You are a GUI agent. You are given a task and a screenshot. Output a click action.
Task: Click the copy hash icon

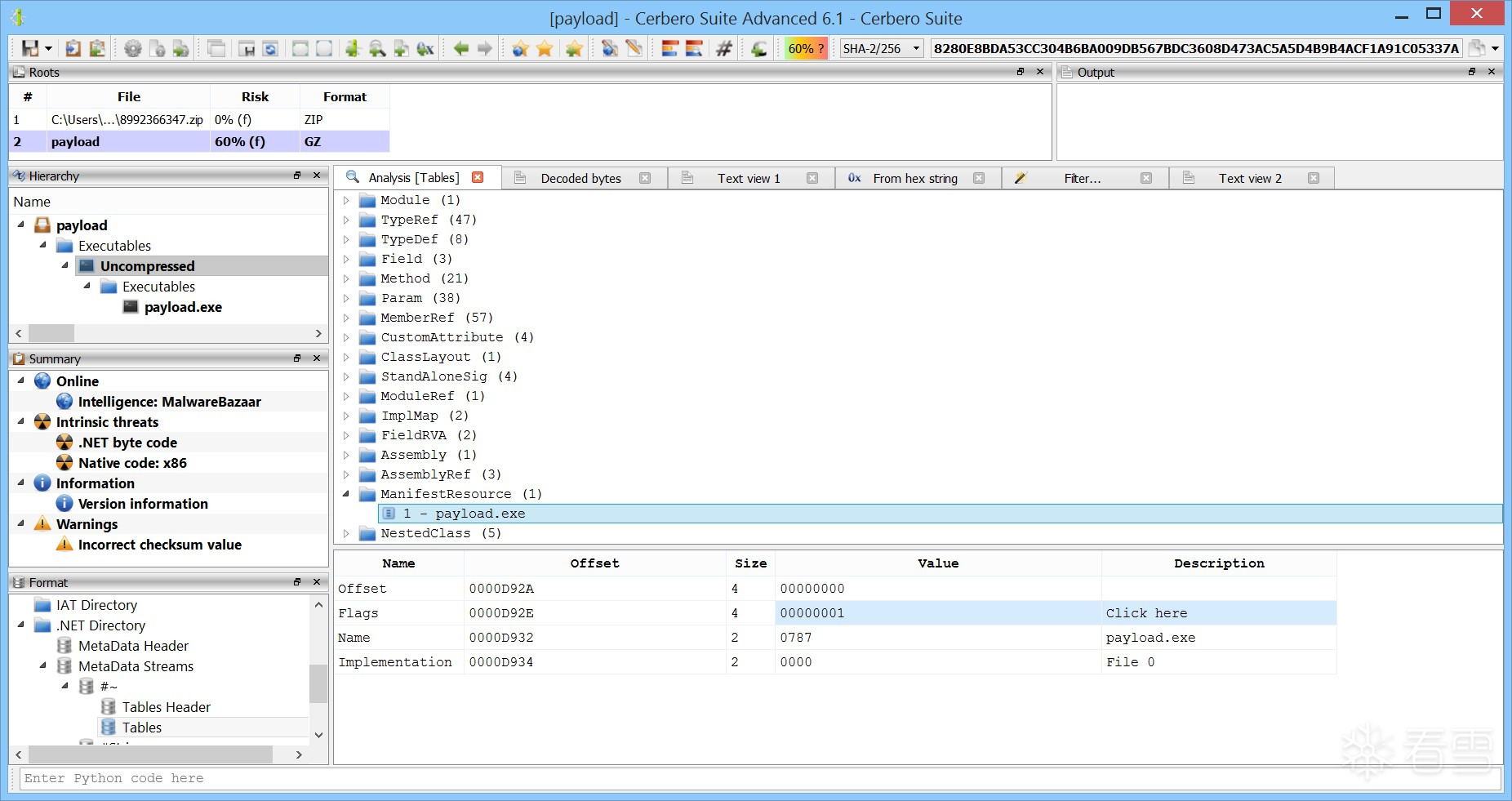pyautogui.click(x=1477, y=48)
